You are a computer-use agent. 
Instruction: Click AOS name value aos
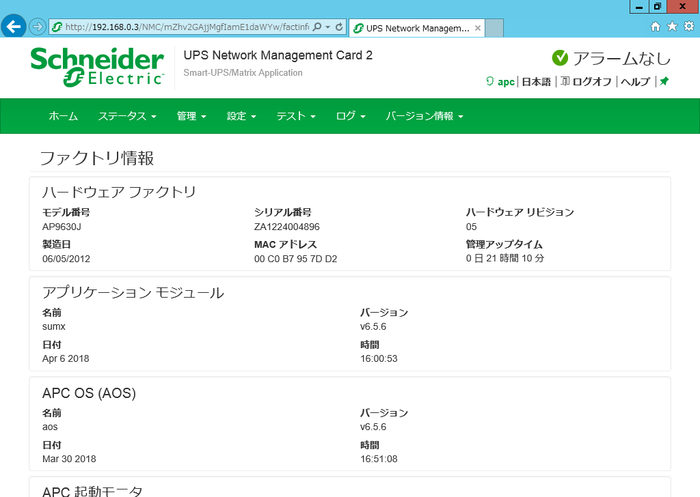click(x=50, y=427)
